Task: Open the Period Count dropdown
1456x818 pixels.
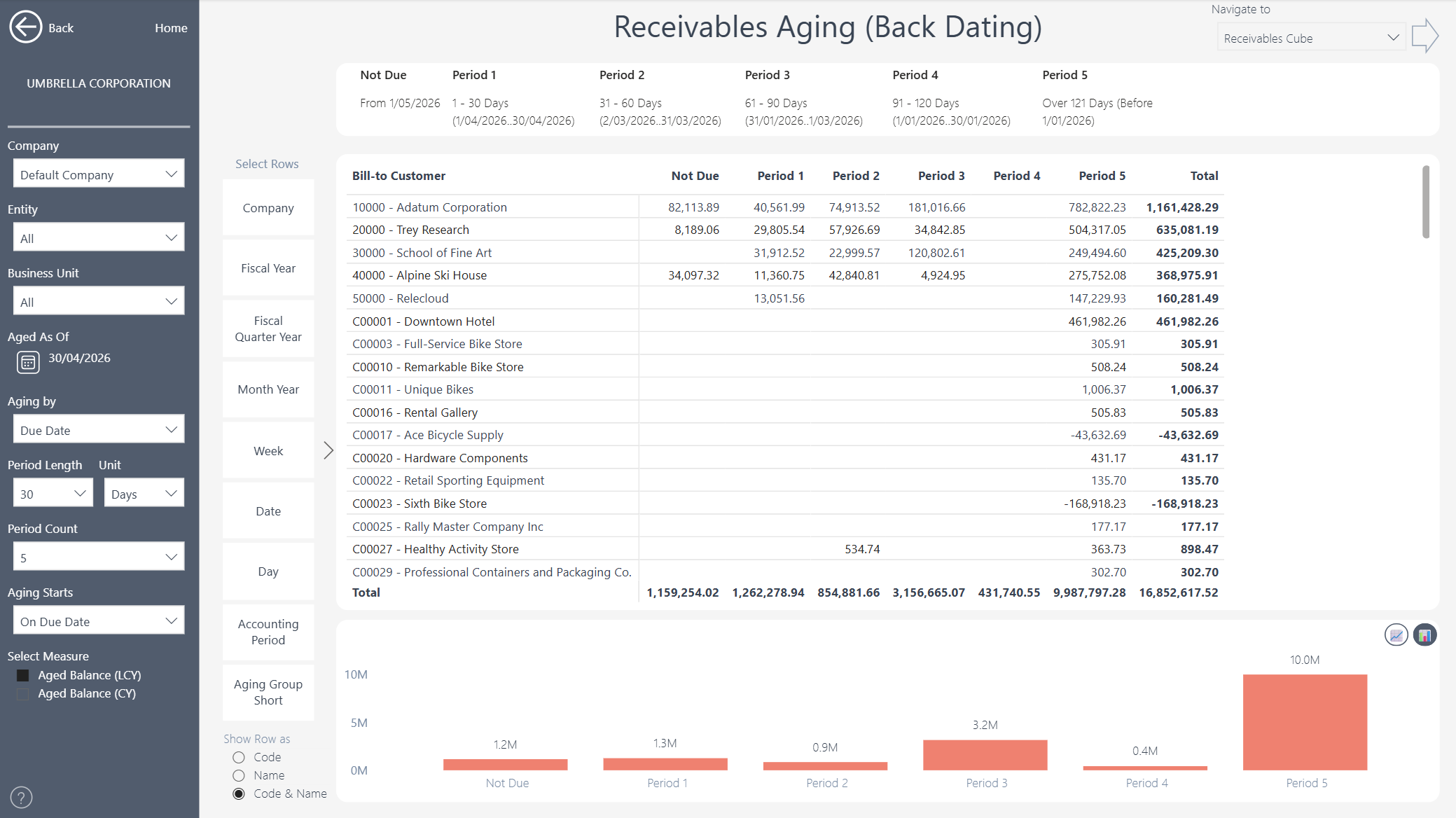Action: tap(99, 557)
